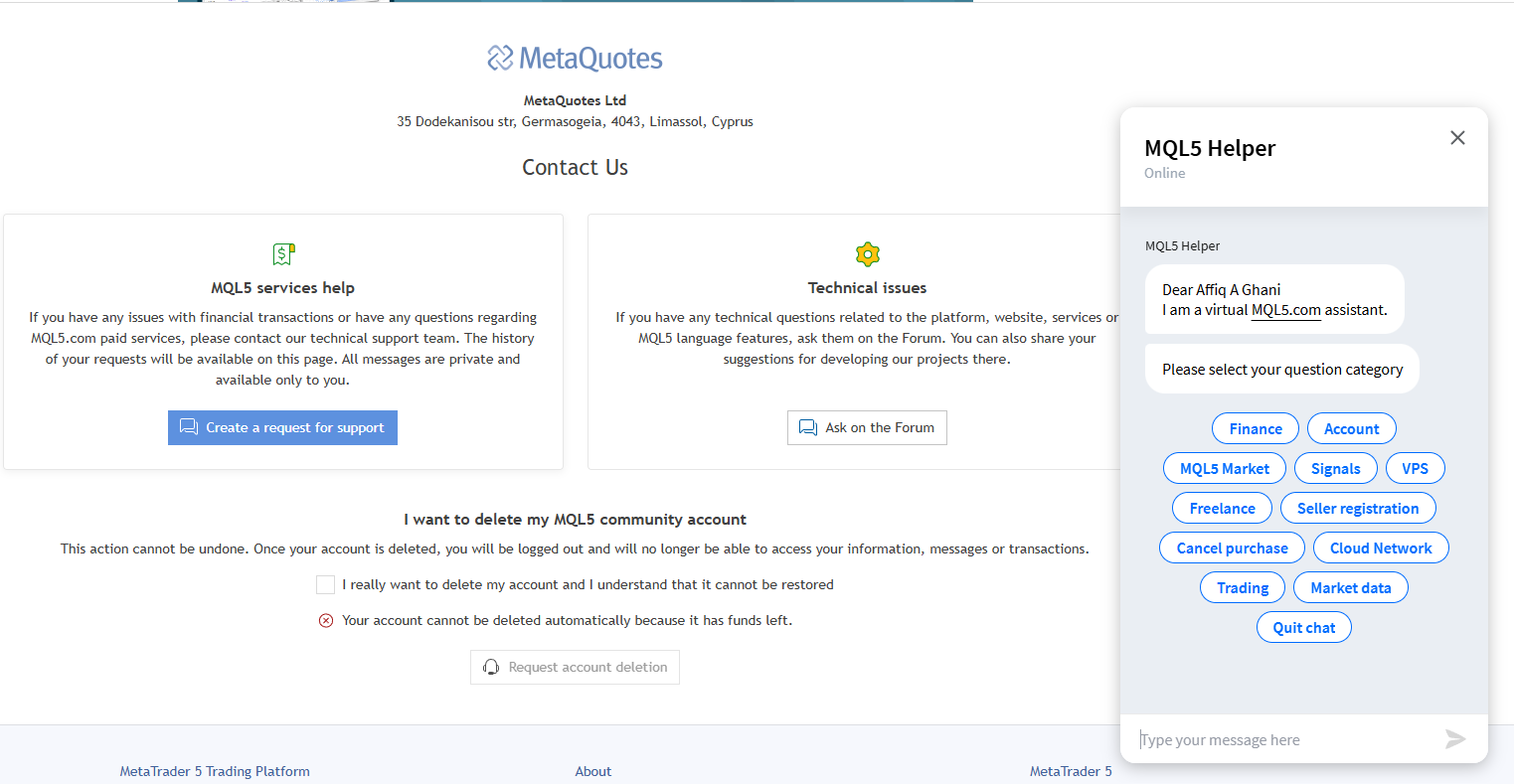Pick the VPS category option
The width and height of the screenshot is (1514, 784).
click(1416, 468)
